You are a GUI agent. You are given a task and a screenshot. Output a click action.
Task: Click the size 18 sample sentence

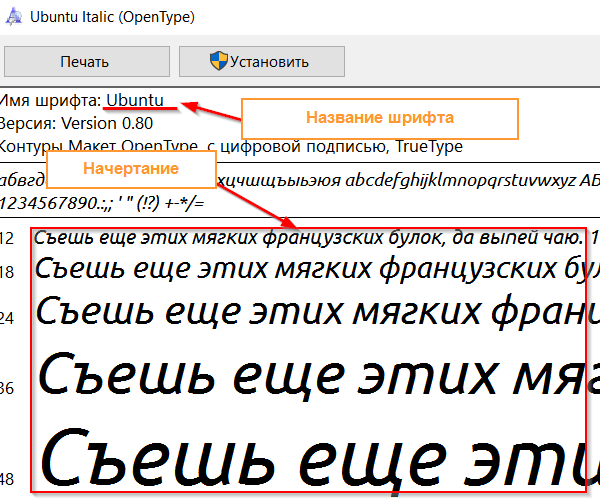tap(317, 269)
